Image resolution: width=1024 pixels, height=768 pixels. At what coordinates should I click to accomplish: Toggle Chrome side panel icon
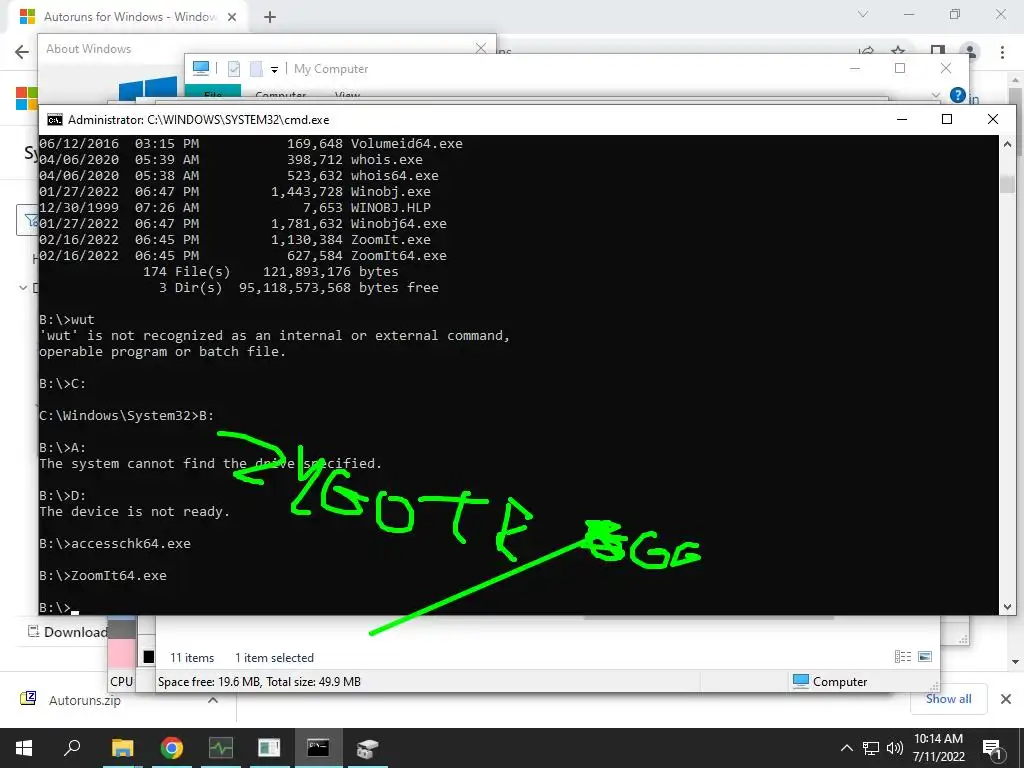(938, 50)
